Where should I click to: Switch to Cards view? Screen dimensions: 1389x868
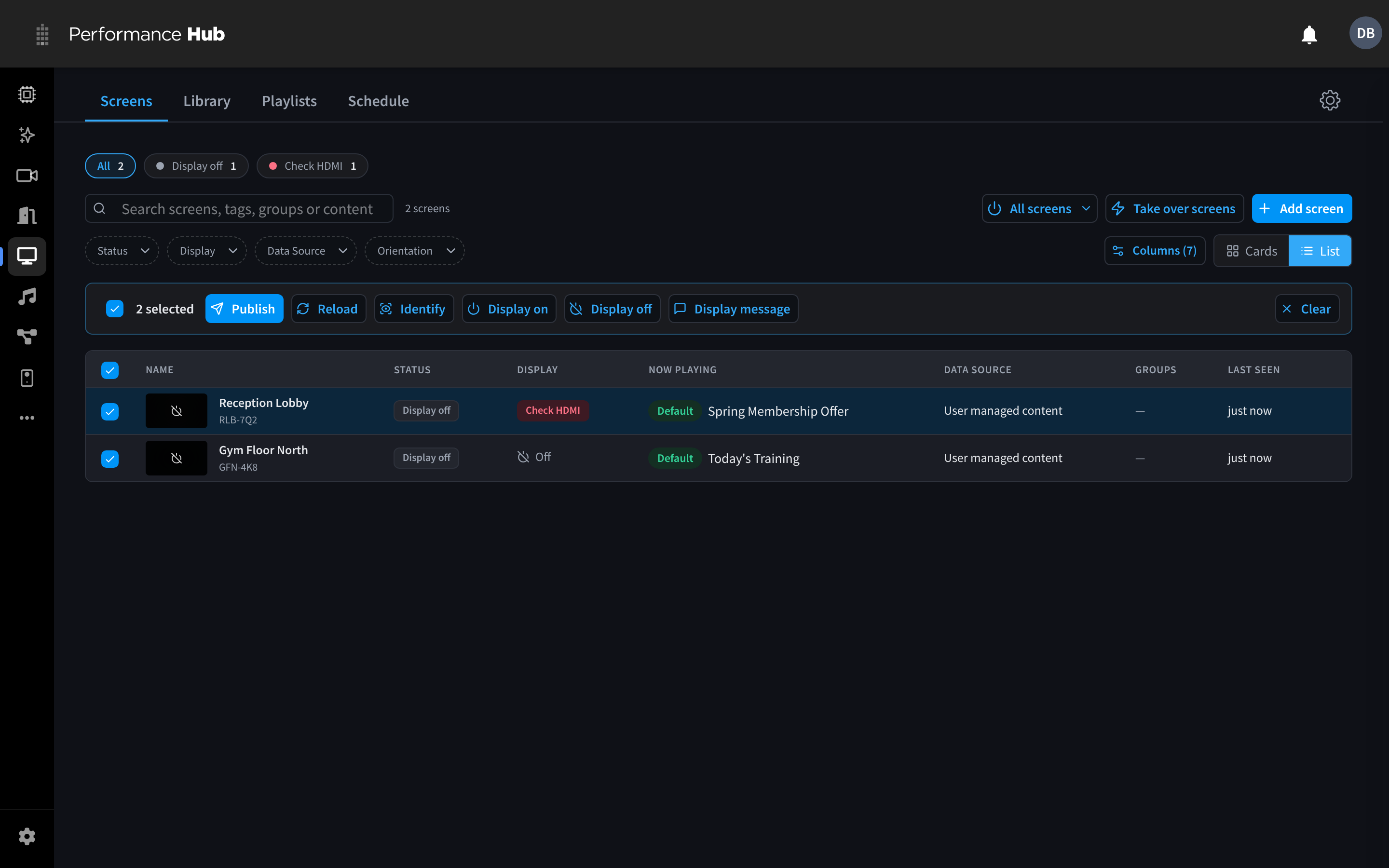(1251, 251)
